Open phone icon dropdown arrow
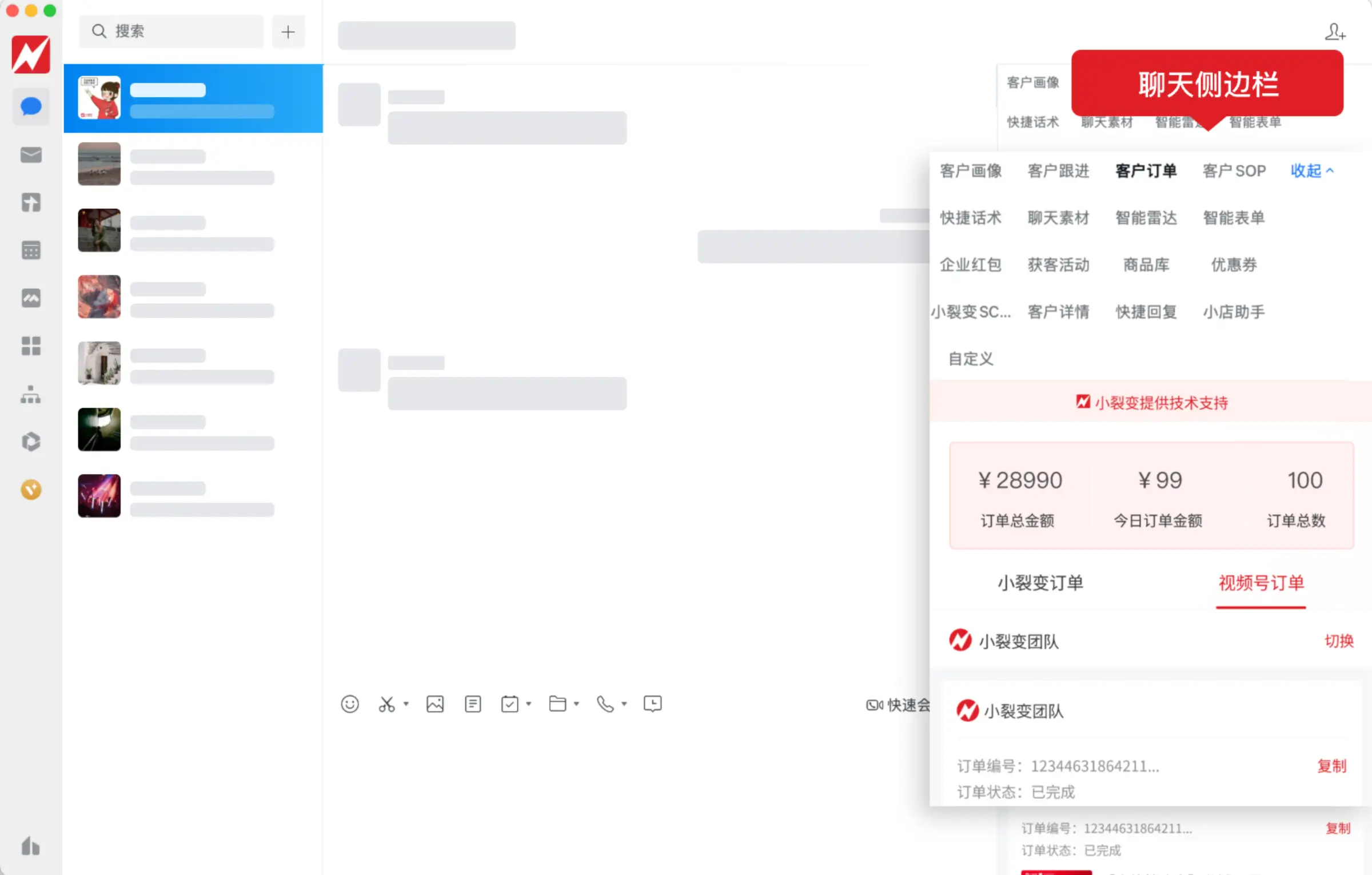This screenshot has height=875, width=1372. [x=624, y=704]
